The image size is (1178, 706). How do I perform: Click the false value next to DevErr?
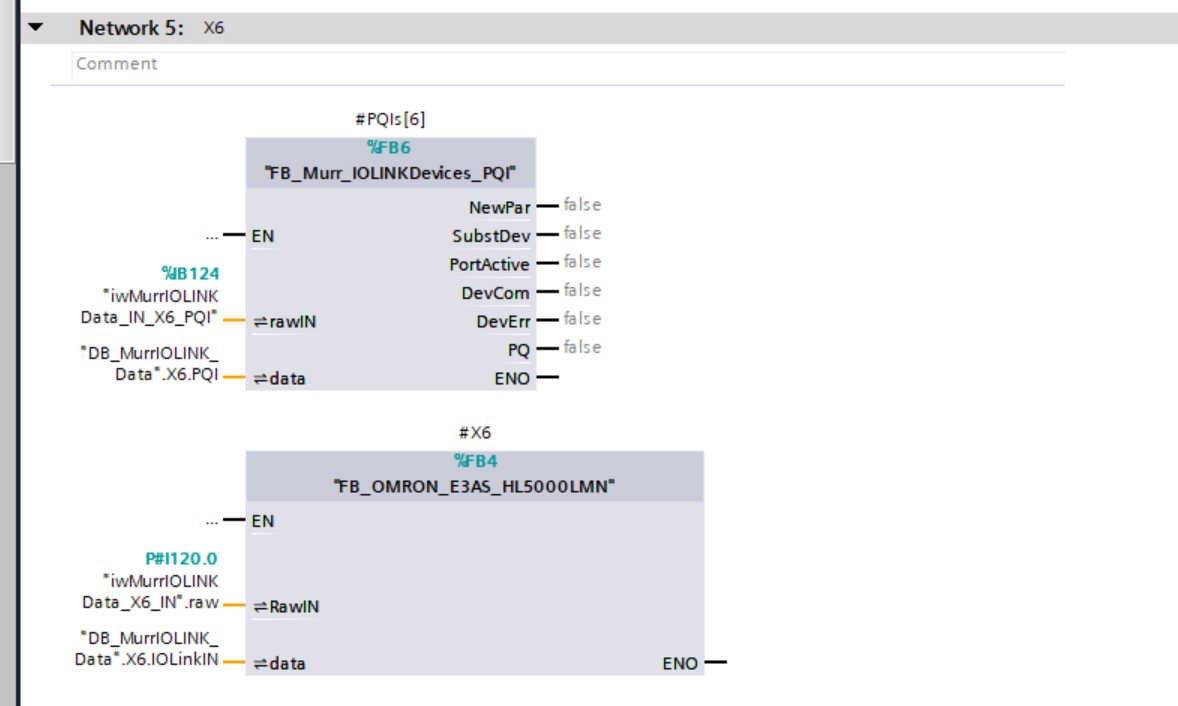(582, 318)
